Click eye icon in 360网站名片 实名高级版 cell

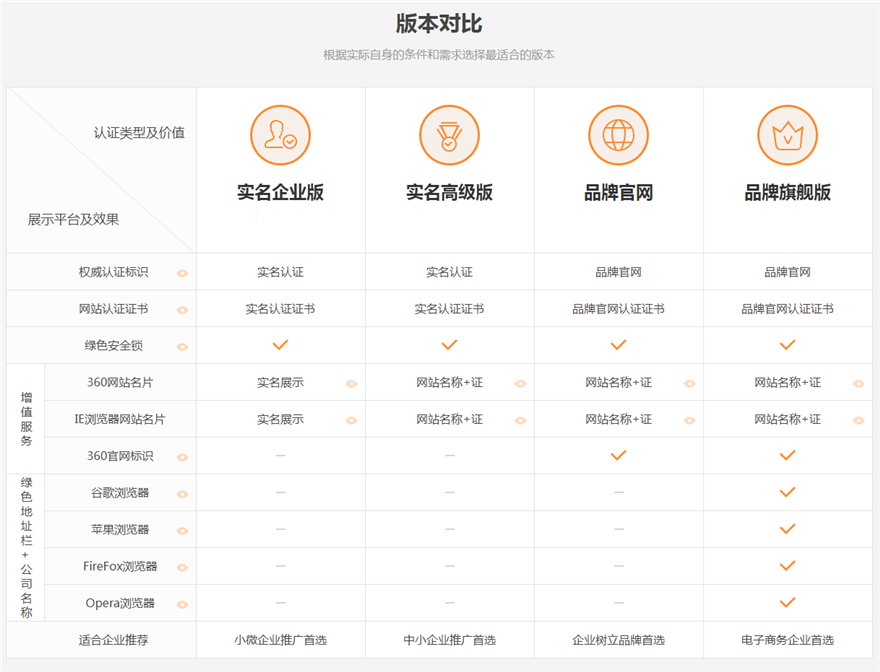tap(521, 384)
